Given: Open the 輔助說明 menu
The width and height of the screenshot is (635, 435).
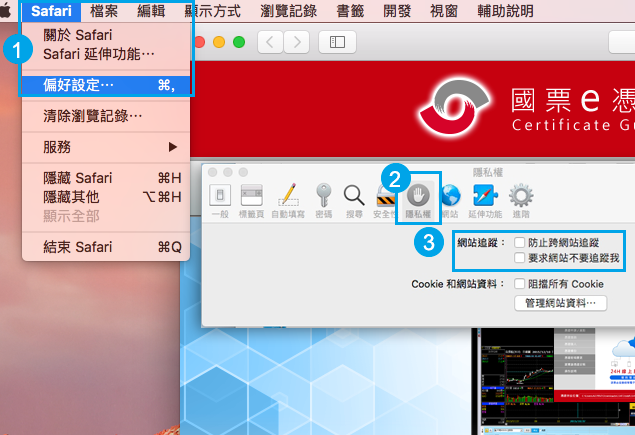Looking at the screenshot, I should tap(505, 11).
